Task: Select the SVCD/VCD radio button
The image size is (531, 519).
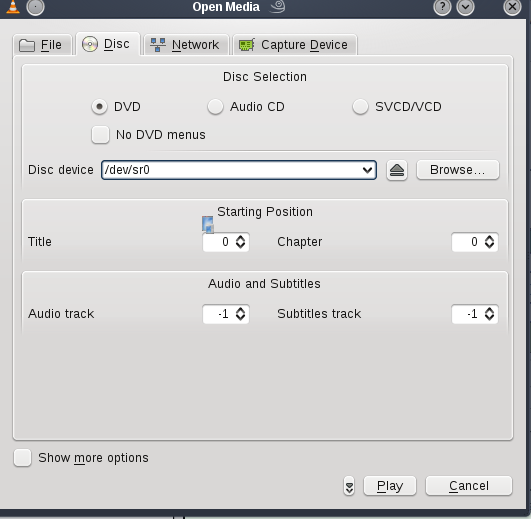Action: 360,107
